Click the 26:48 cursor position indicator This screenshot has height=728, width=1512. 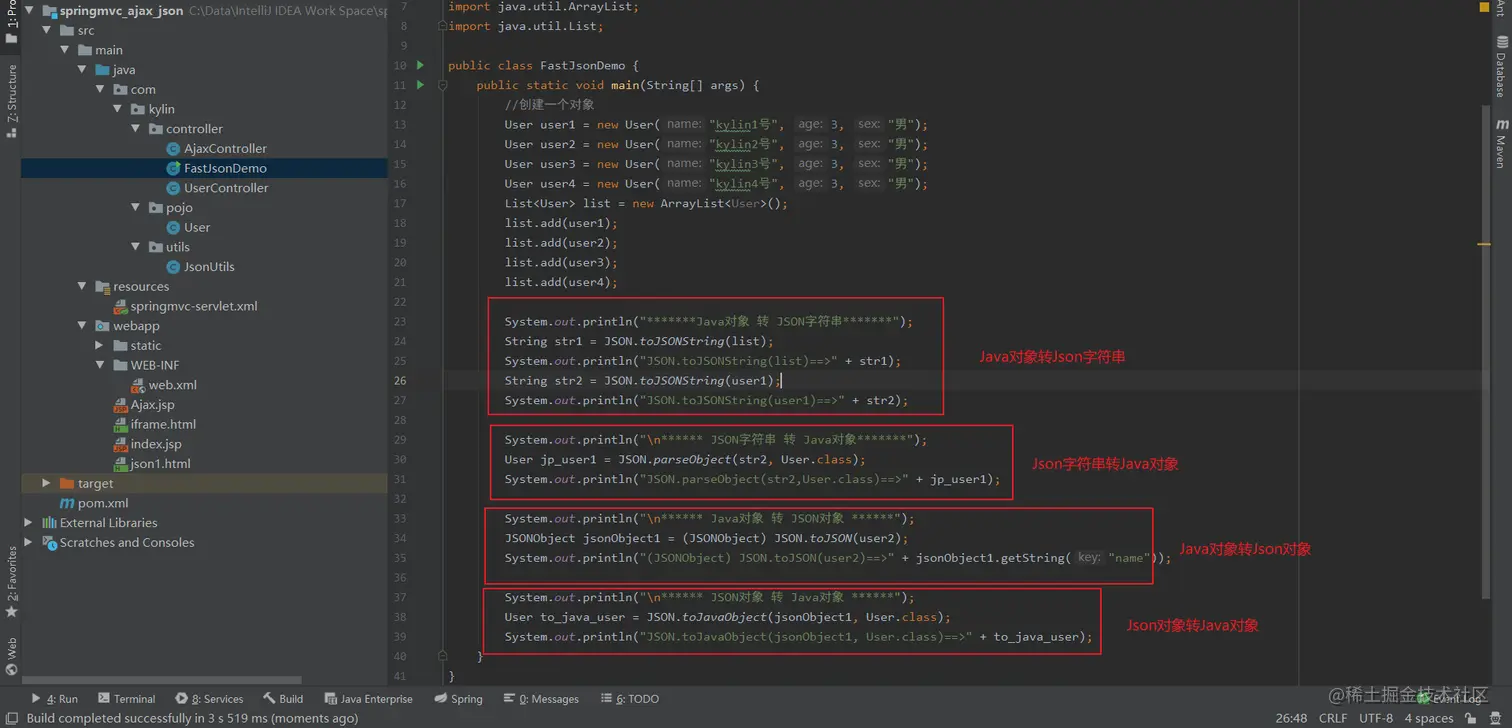1291,718
